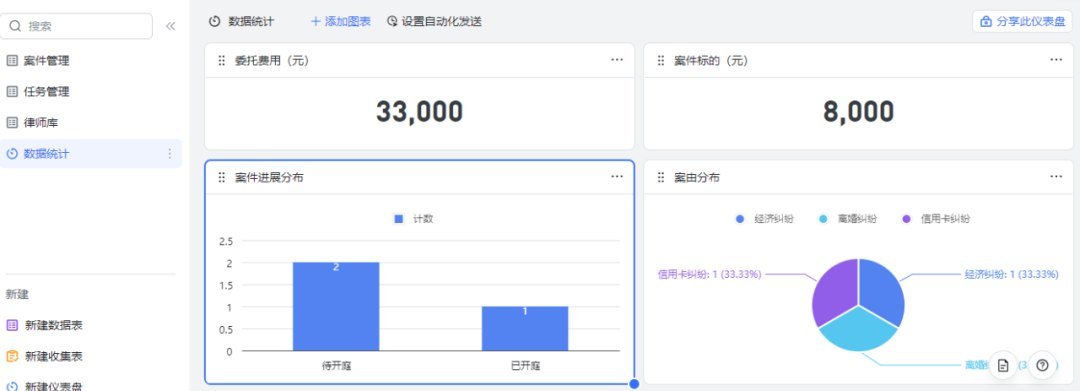Screen dimensions: 1080x391
Task: Click 委托费用（元） card title
Action: tap(272, 61)
